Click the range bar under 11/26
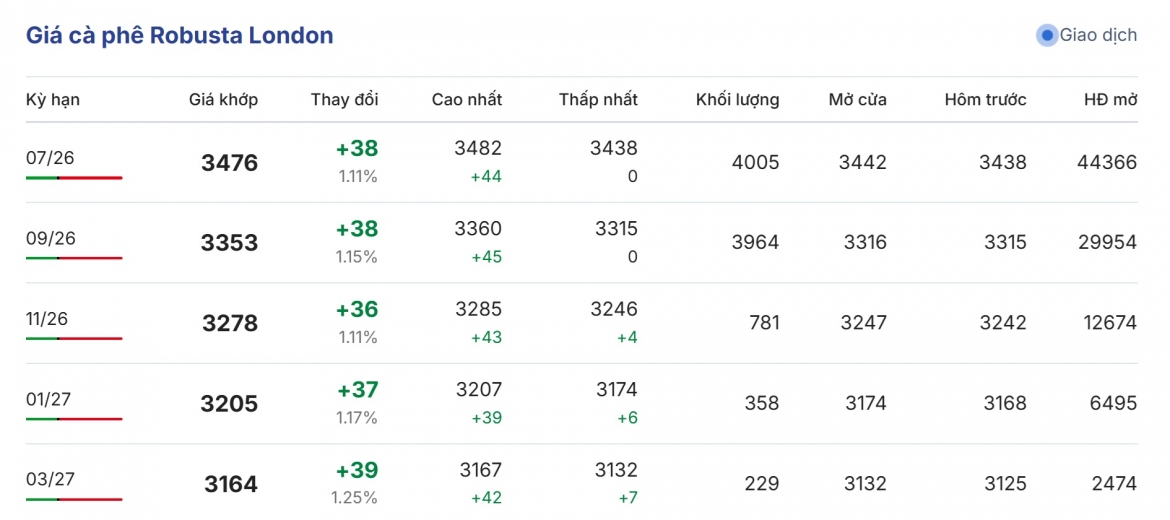Screen dimensions: 1170x520 (74, 339)
